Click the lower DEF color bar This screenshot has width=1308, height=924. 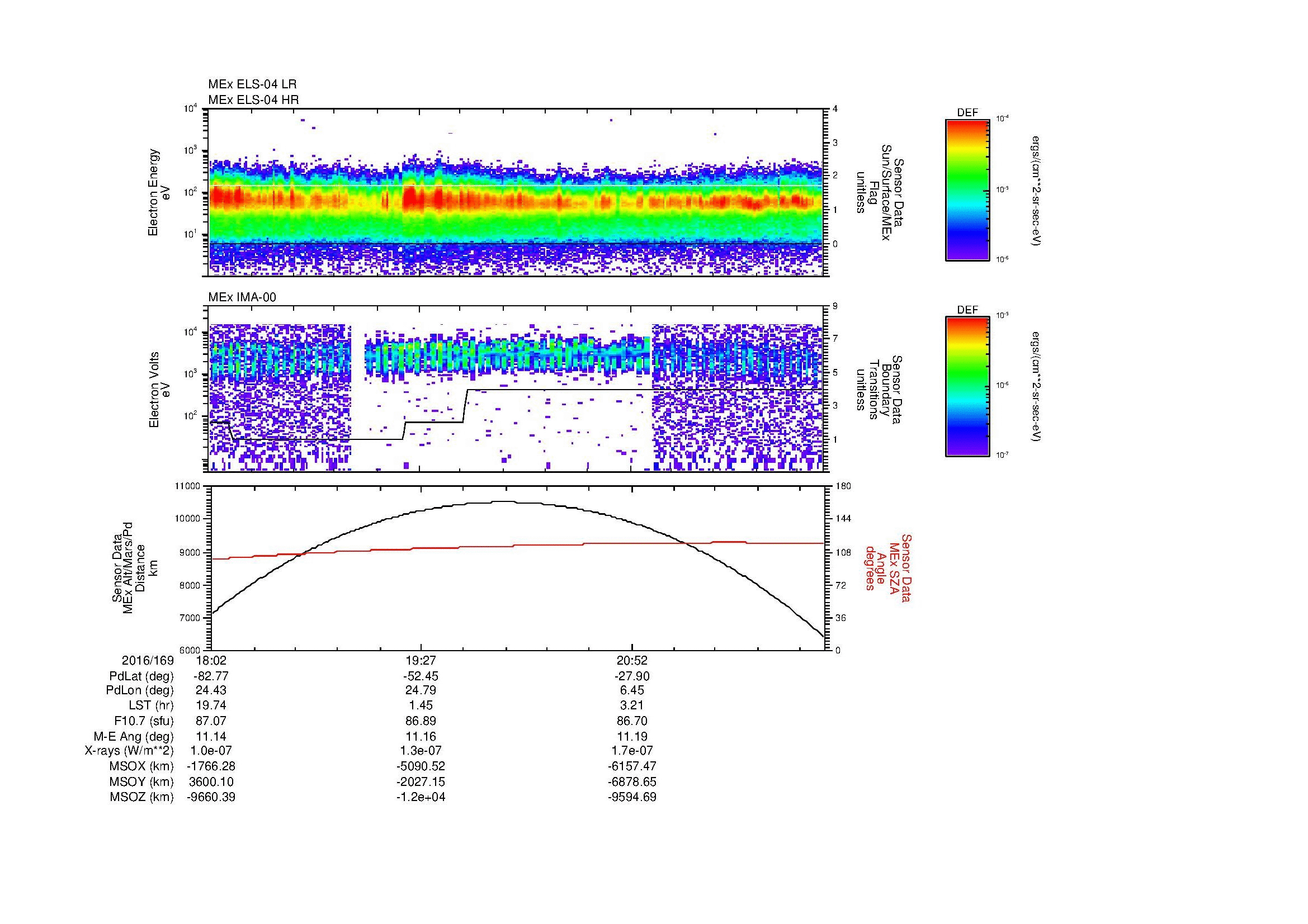click(967, 387)
